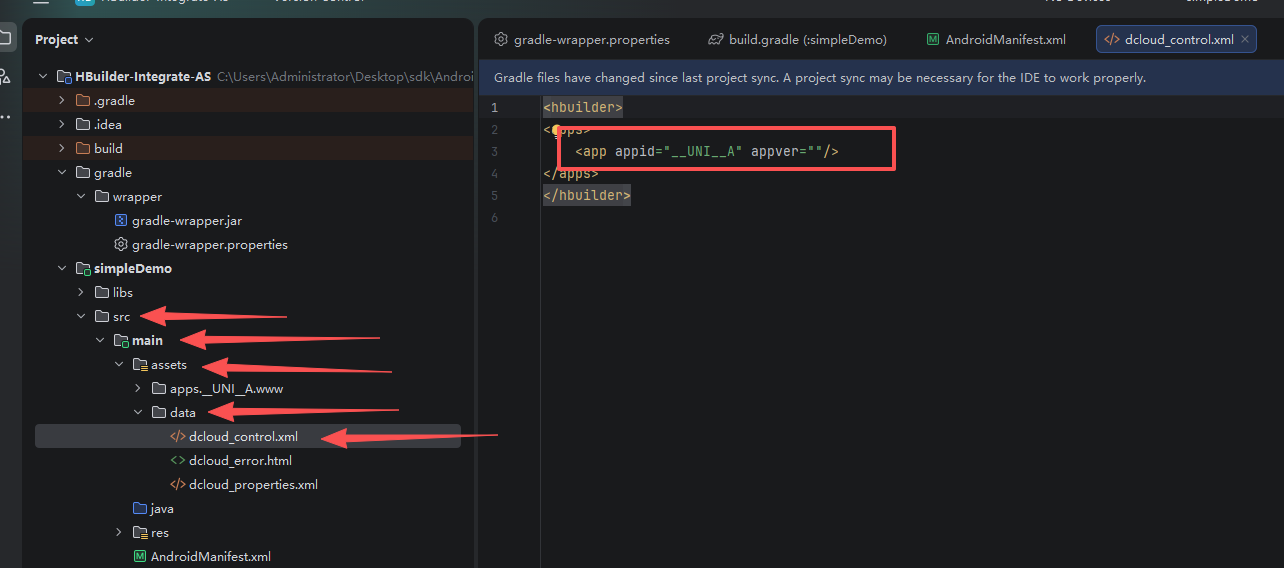Viewport: 1284px width, 568px height.
Task: Switch to the build.gradle (:simpleDemo) tab
Action: 797,40
